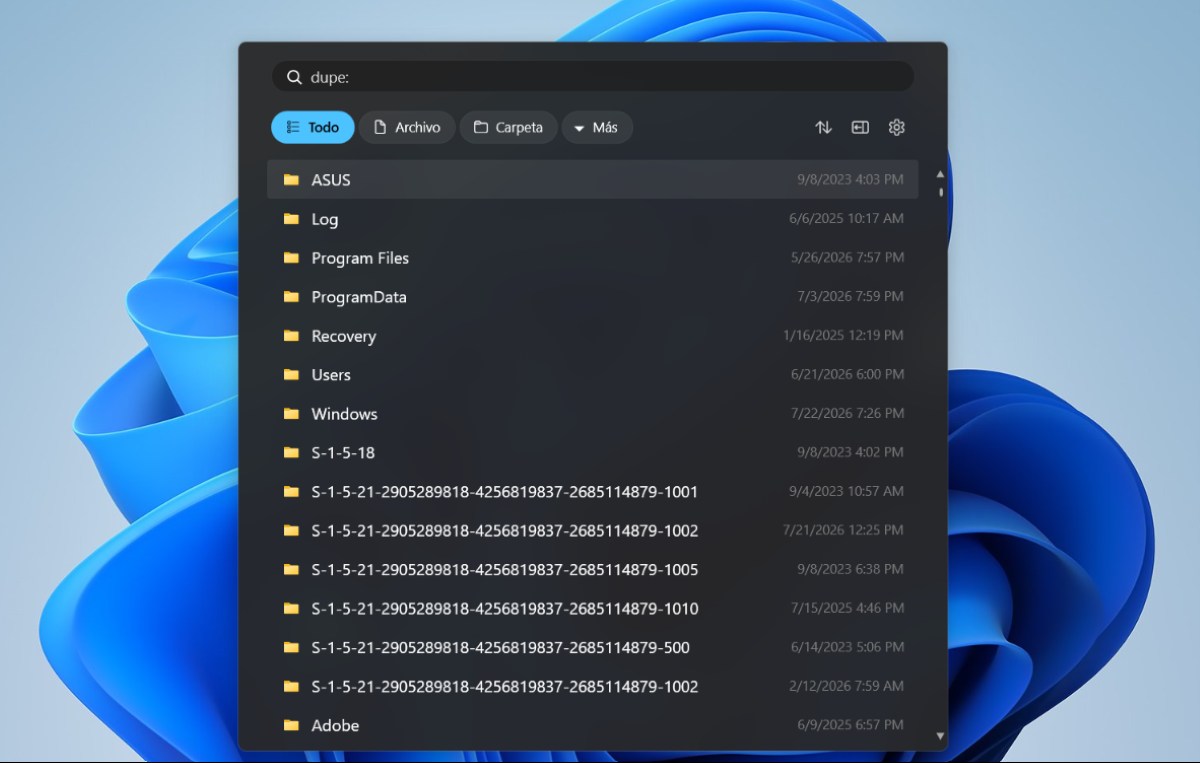Viewport: 1200px width, 763px height.
Task: Select the Recovery result name
Action: pyautogui.click(x=344, y=336)
